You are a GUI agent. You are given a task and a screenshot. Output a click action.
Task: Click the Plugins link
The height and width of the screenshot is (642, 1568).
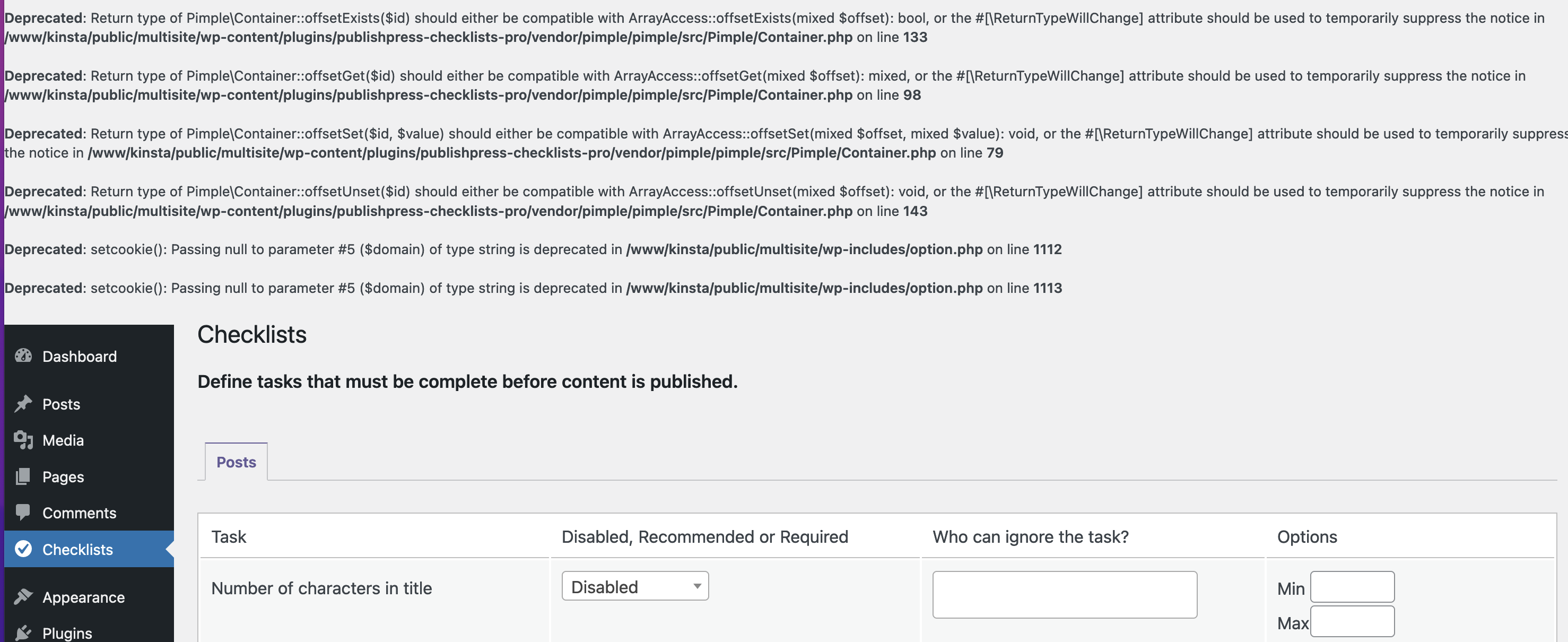66,632
